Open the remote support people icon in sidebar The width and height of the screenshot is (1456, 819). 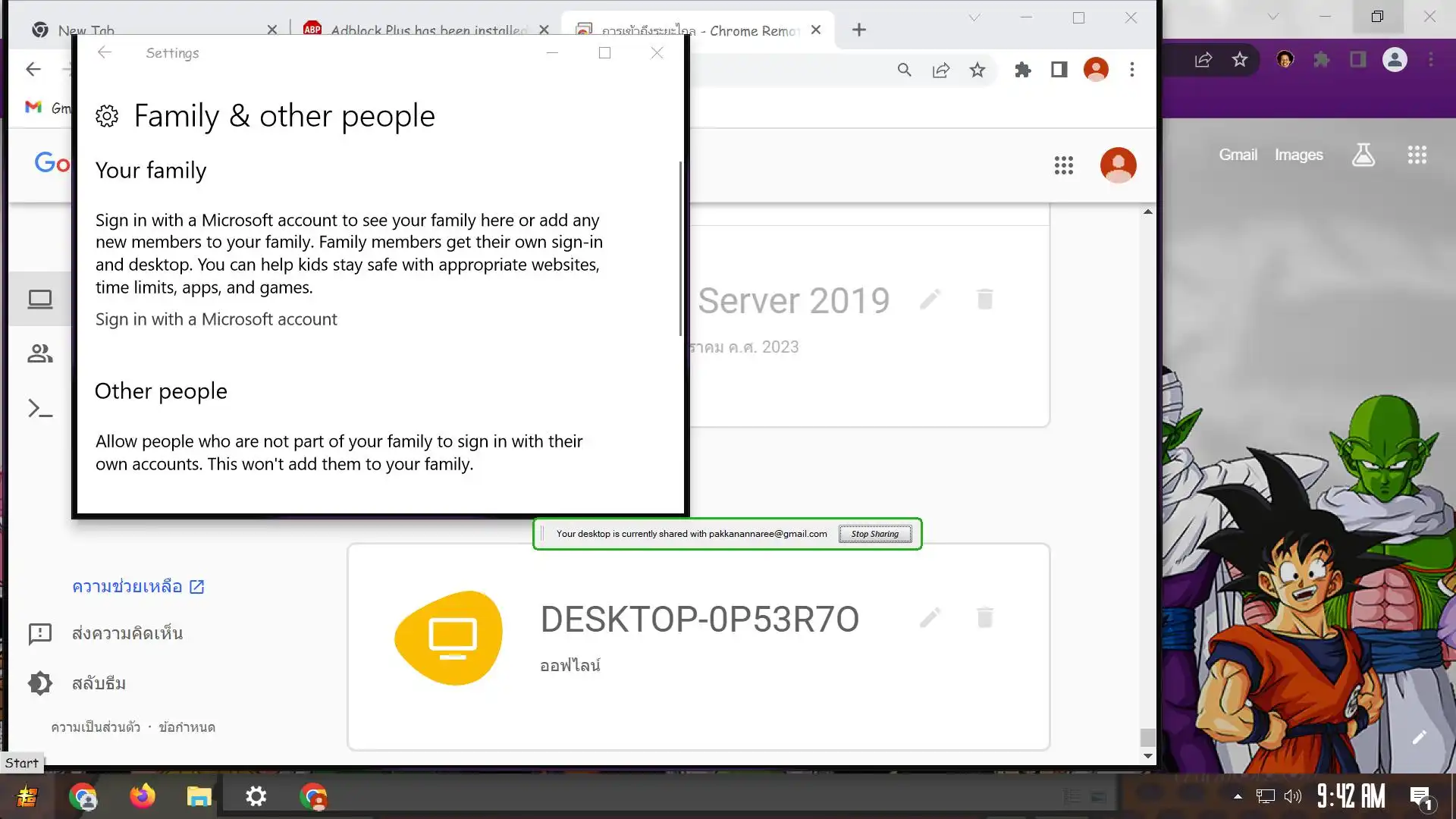click(x=39, y=354)
